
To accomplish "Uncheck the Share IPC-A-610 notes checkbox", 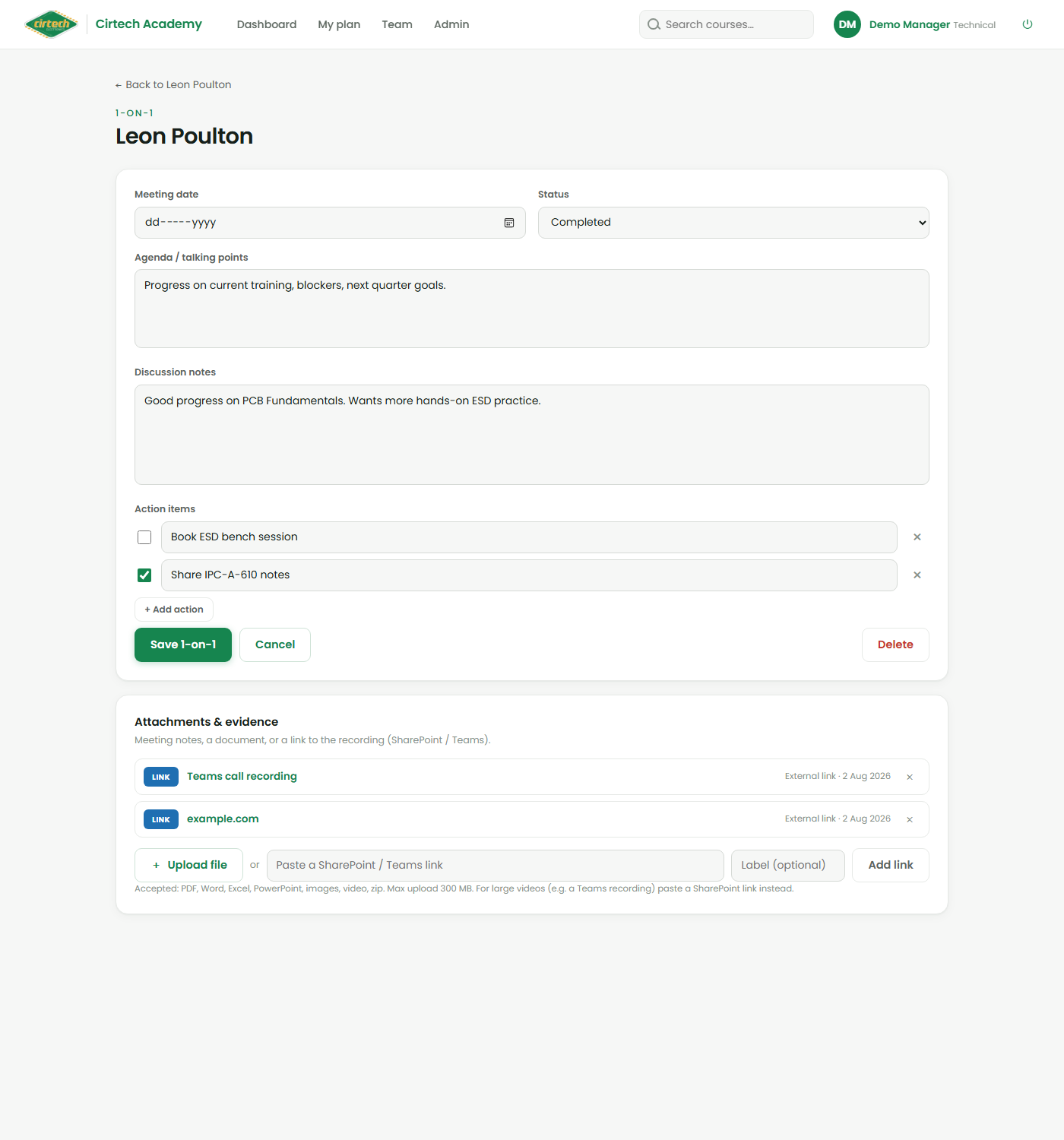I will [144, 575].
